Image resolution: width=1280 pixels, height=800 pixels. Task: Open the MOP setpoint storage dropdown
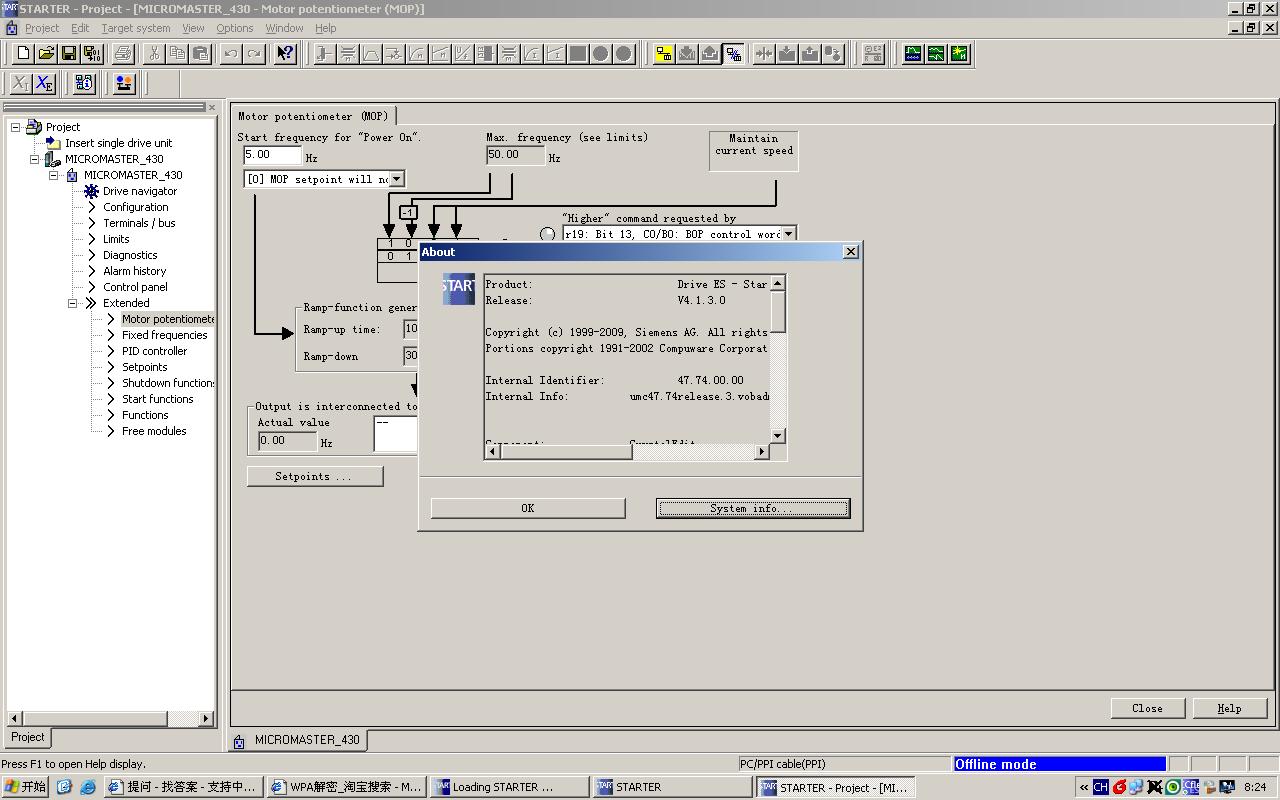click(396, 179)
